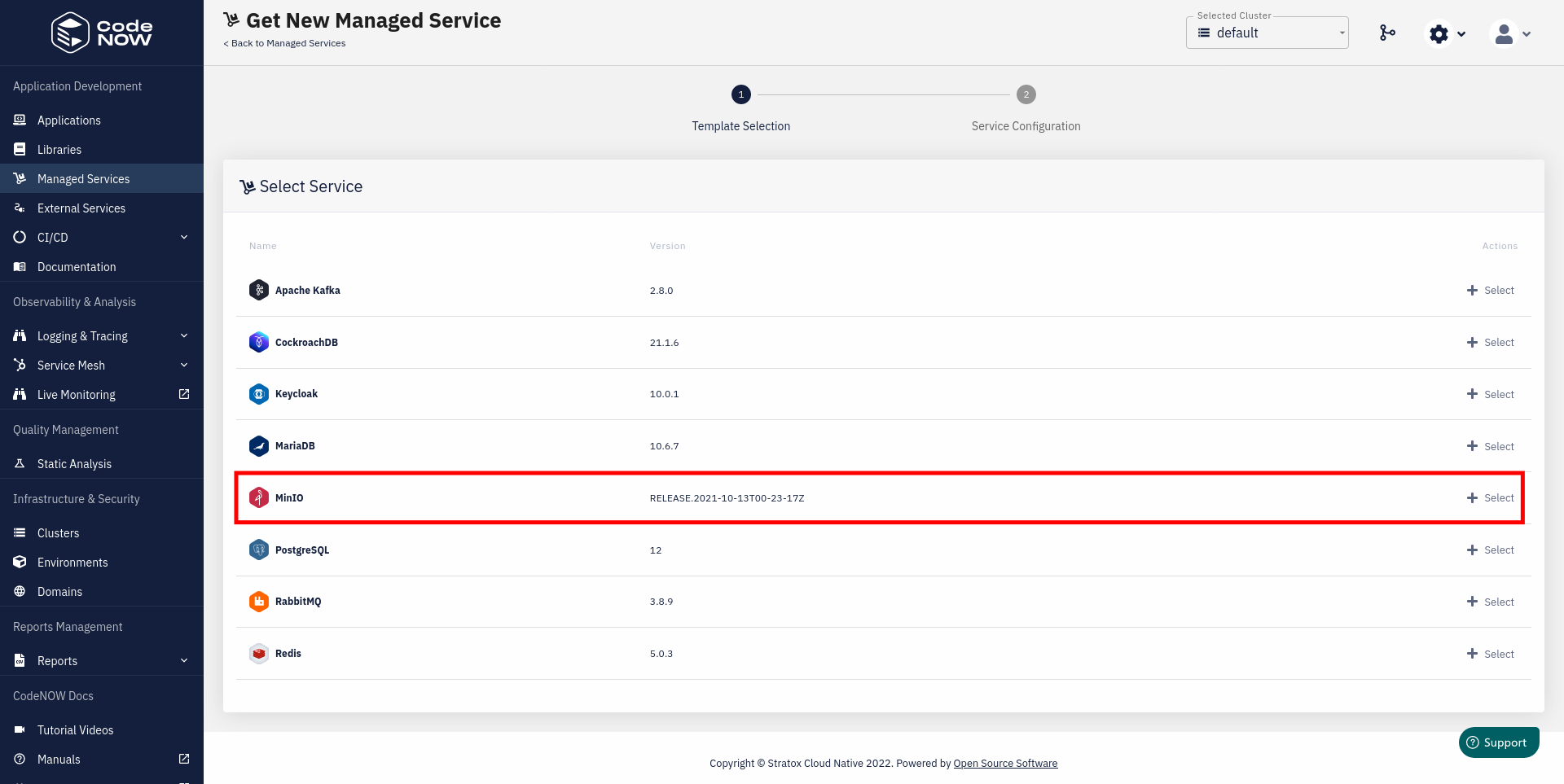Image resolution: width=1564 pixels, height=784 pixels.
Task: Expand the Service Mesh submenu
Action: coord(184,365)
